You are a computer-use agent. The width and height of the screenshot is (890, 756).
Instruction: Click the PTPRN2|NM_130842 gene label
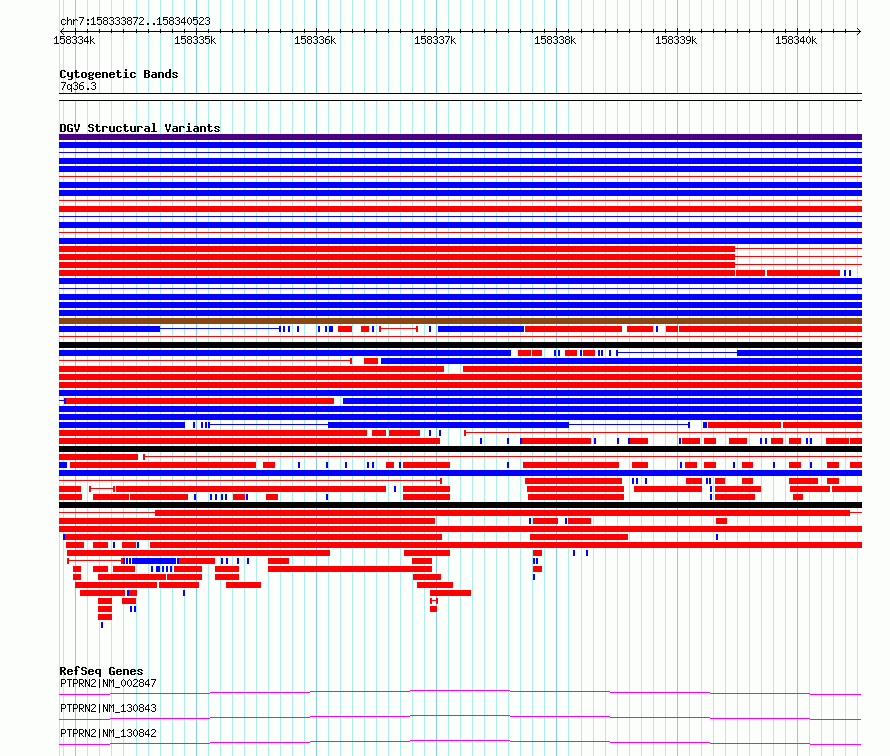pyautogui.click(x=108, y=733)
